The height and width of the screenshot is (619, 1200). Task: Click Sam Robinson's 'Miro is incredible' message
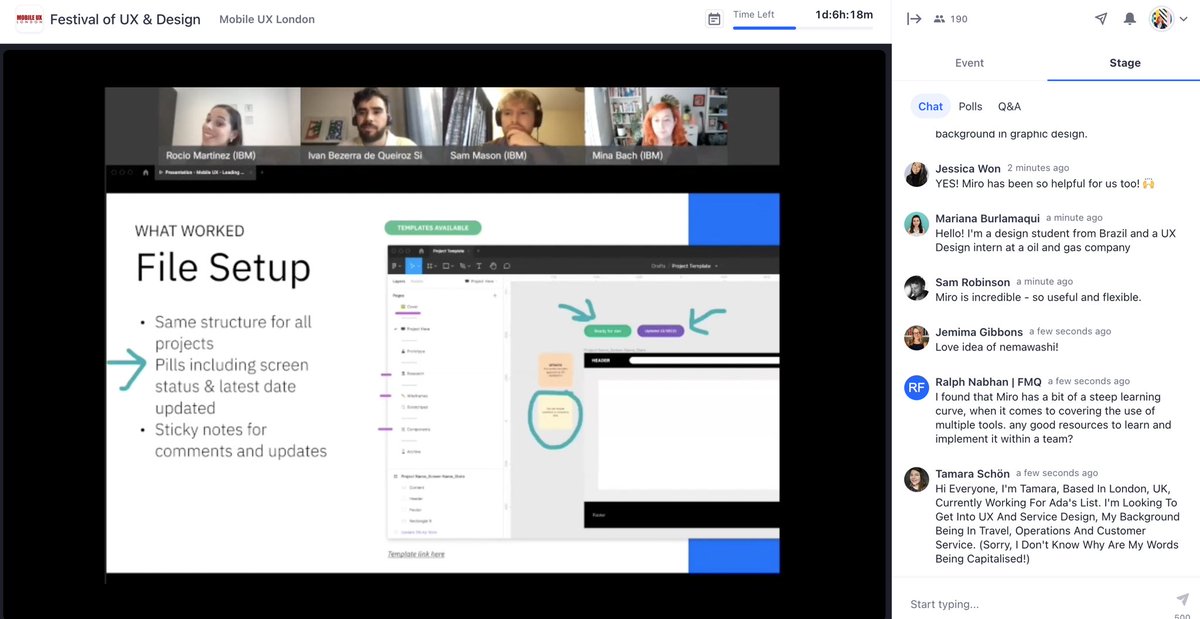pos(1038,297)
